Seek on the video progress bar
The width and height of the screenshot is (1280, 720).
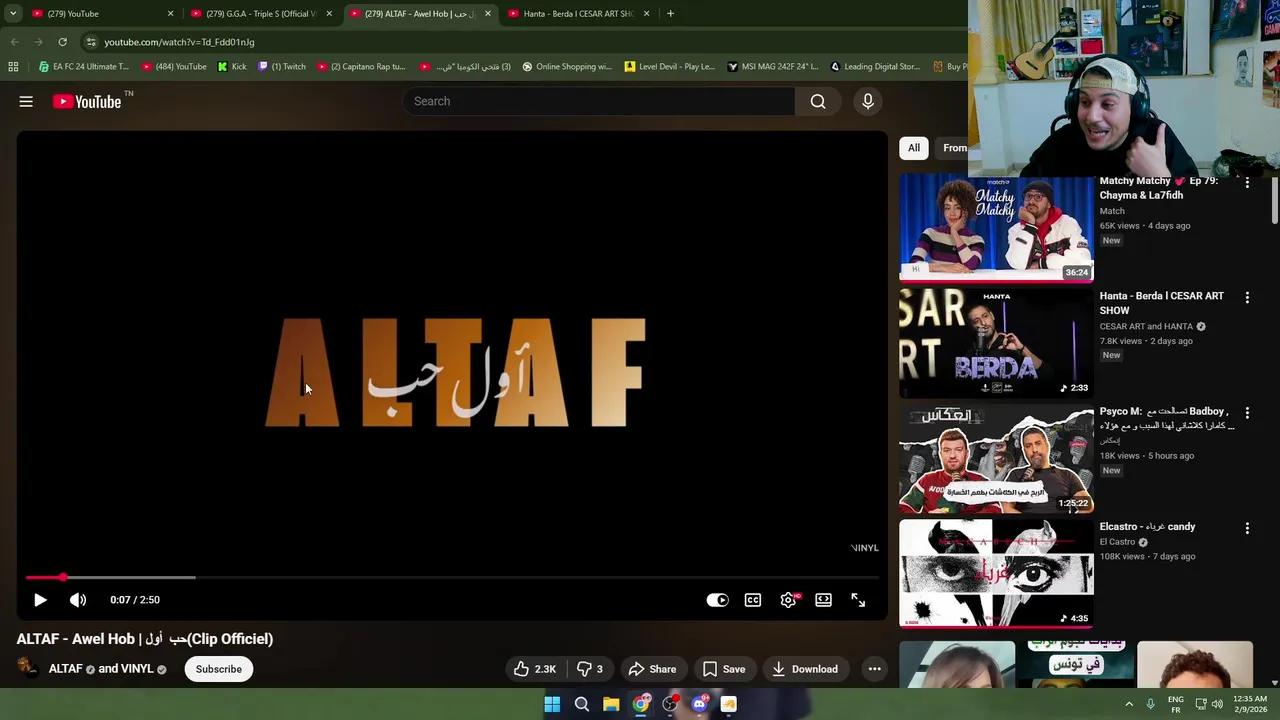(452, 577)
